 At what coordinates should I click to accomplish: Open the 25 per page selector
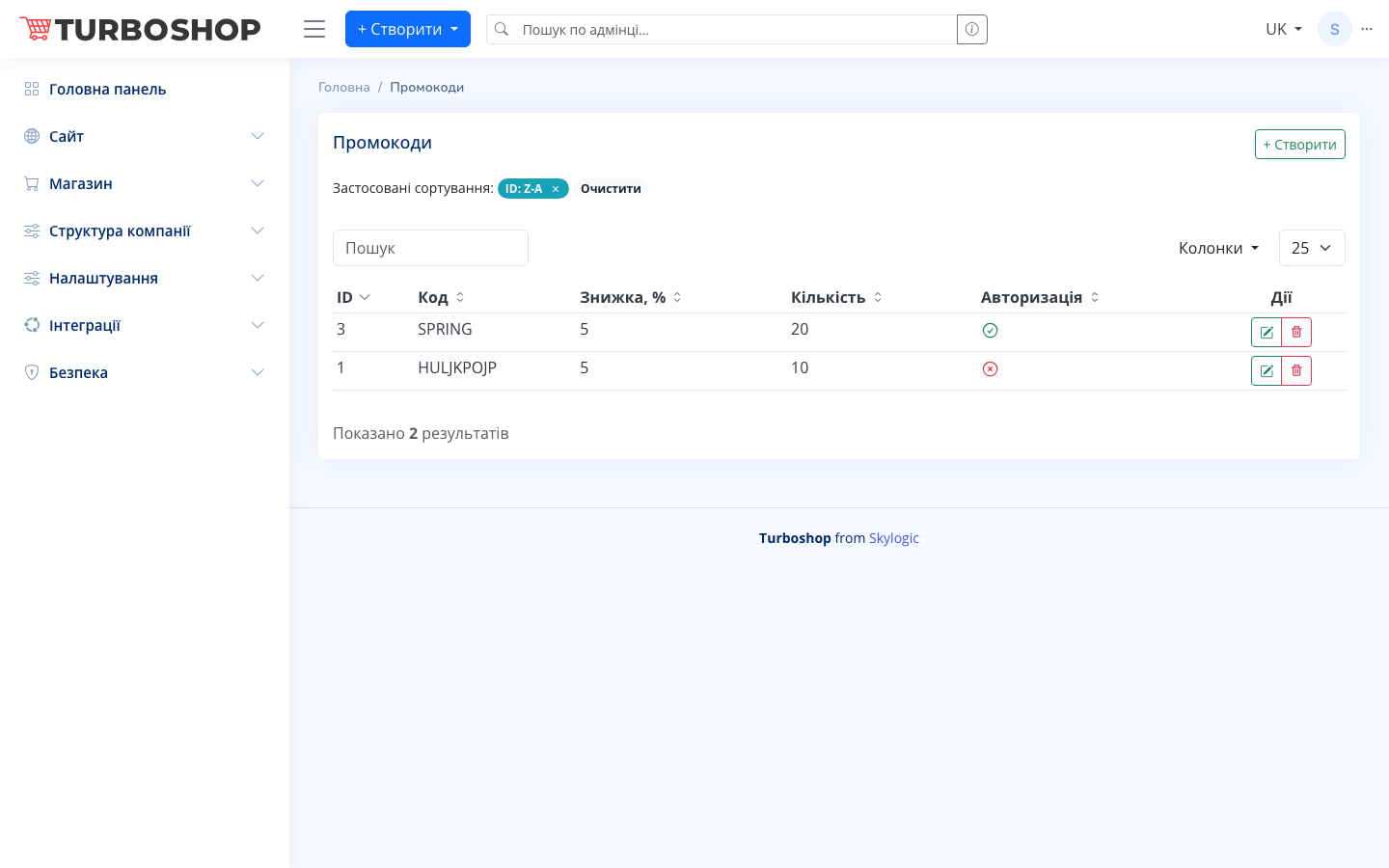pos(1312,248)
